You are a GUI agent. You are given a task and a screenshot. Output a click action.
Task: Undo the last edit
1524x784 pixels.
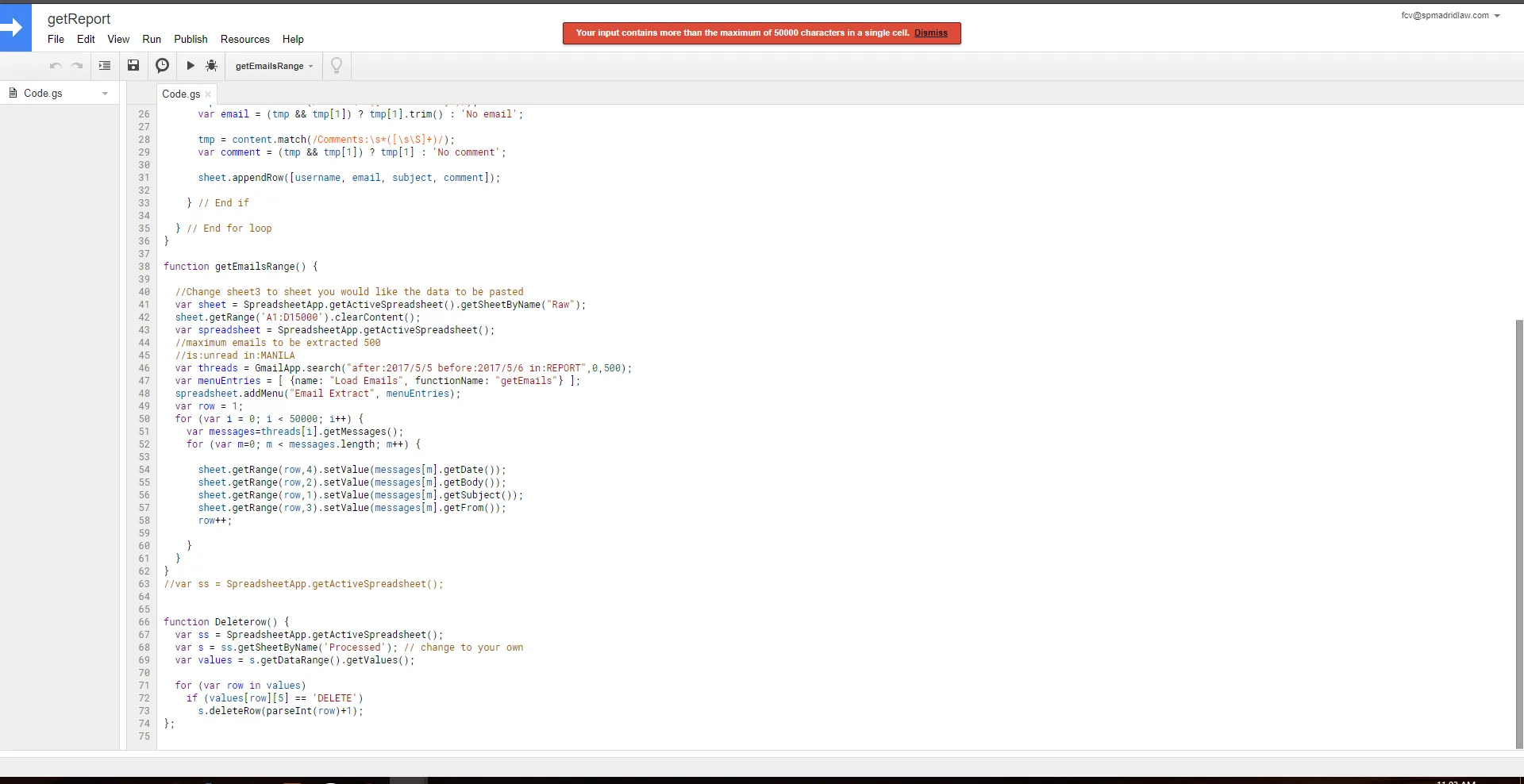pos(56,66)
